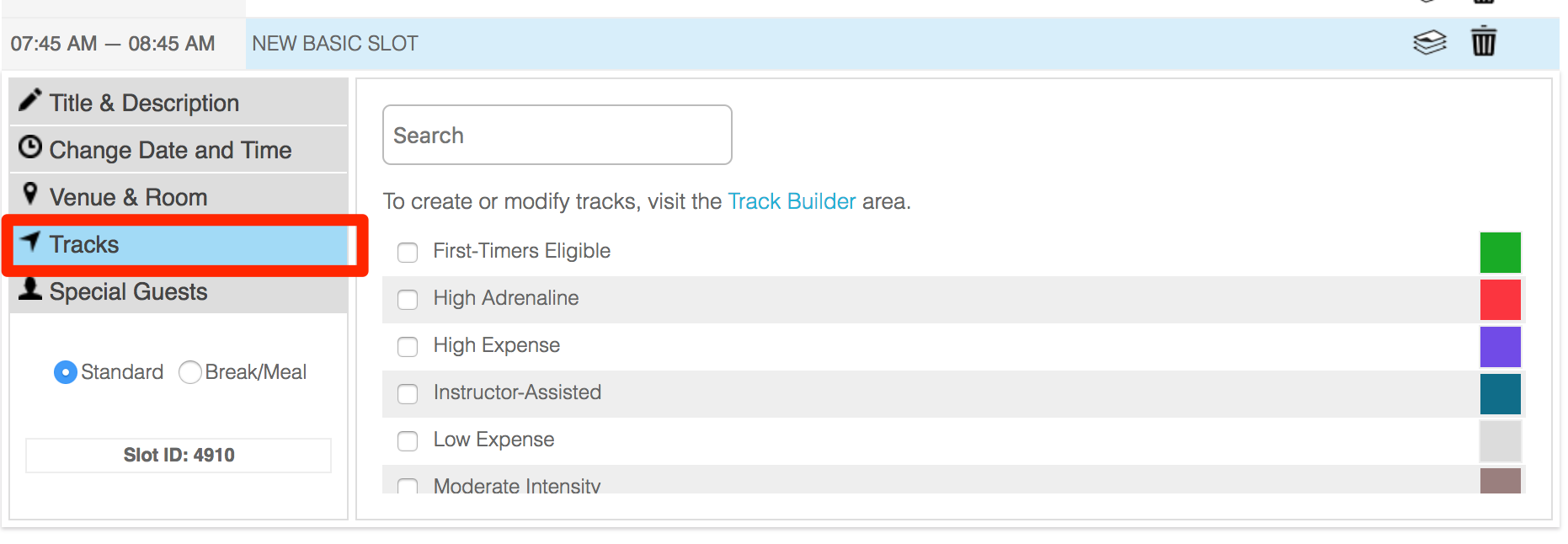Enable the High Adrenaline track checkbox

pyautogui.click(x=408, y=300)
